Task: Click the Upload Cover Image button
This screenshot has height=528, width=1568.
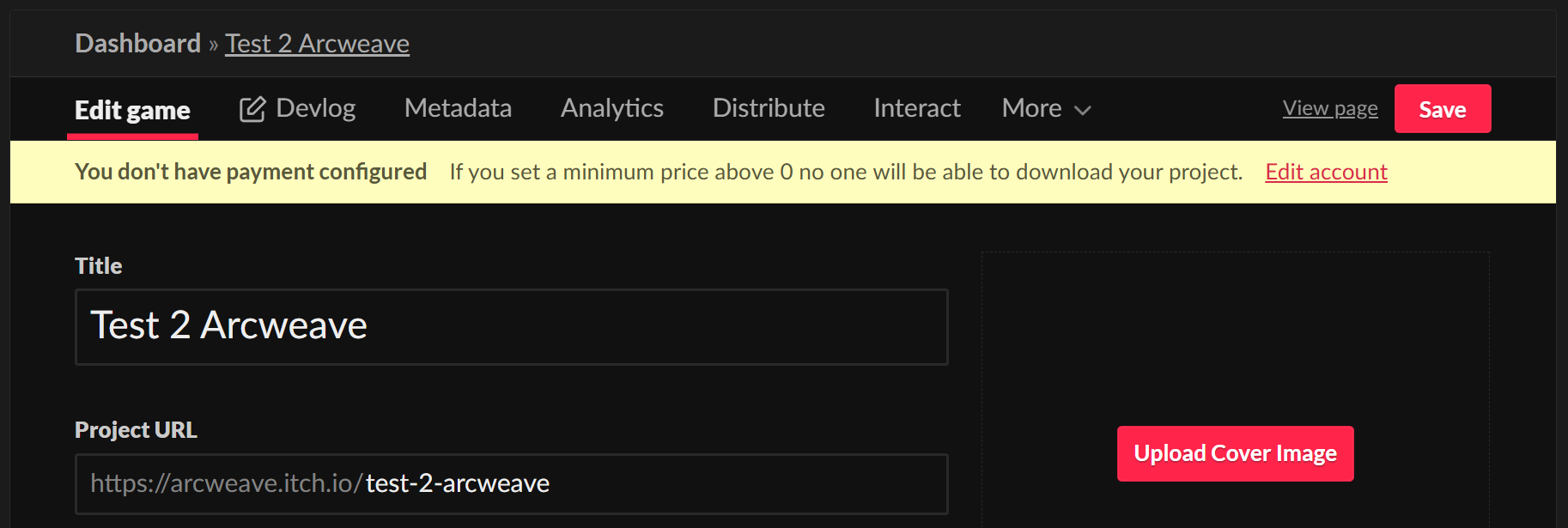Action: 1235,453
